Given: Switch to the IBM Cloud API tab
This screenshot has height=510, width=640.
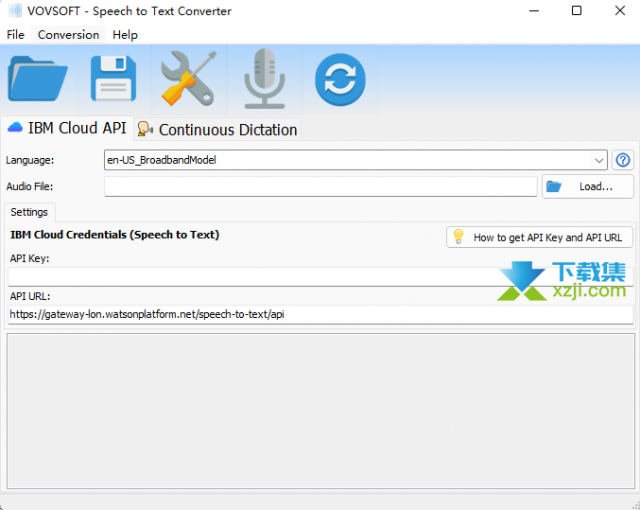Looking at the screenshot, I should [x=67, y=128].
